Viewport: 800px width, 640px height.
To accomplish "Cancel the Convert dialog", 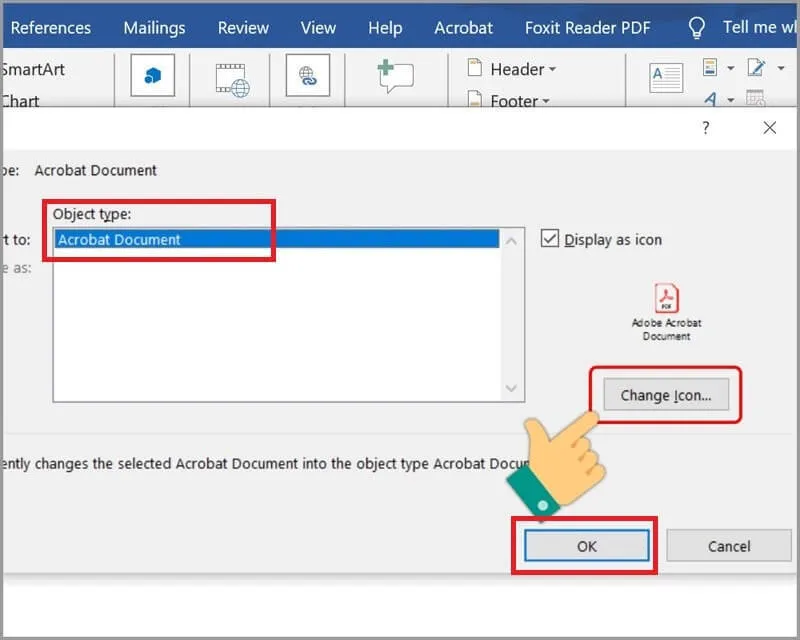I will coord(729,546).
